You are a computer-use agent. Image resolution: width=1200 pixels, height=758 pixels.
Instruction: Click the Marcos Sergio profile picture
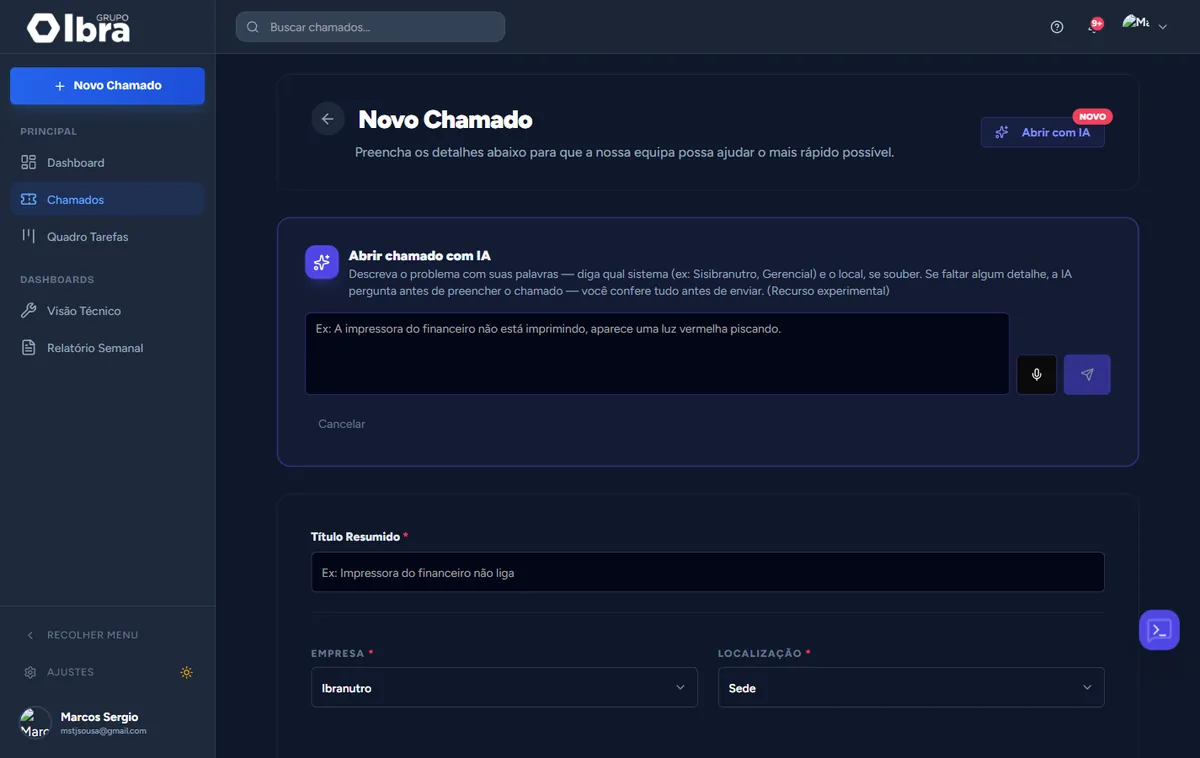35,723
